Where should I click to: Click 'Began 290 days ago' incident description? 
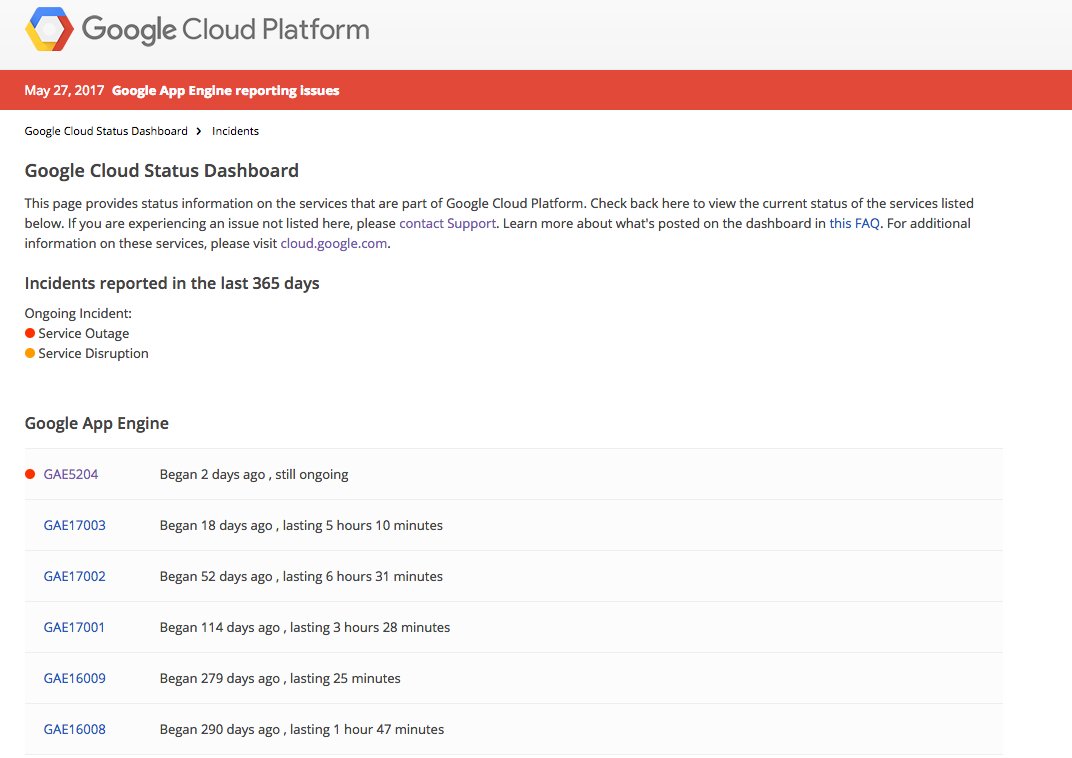point(302,729)
